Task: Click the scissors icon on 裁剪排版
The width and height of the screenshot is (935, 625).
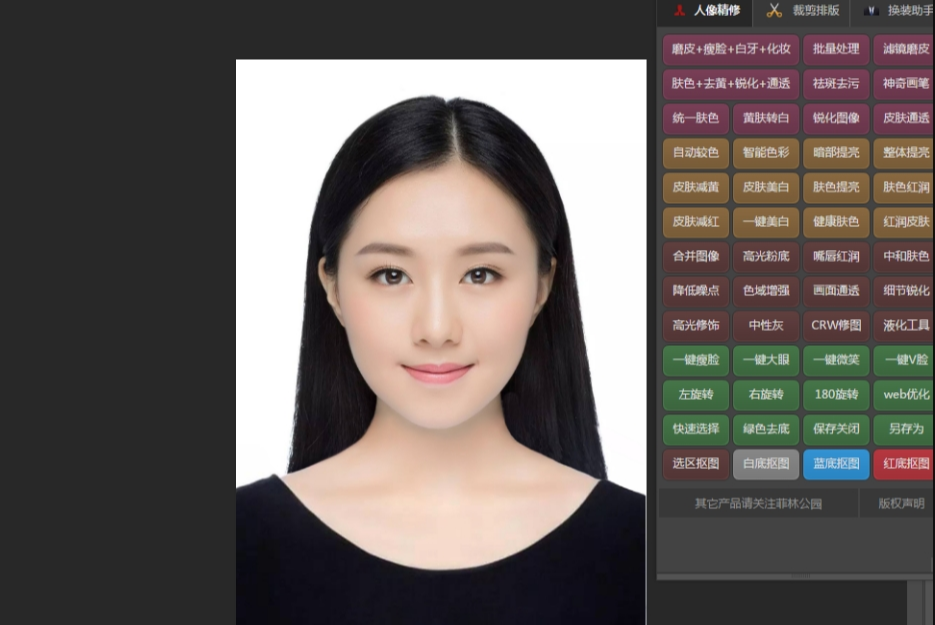Action: (x=774, y=11)
